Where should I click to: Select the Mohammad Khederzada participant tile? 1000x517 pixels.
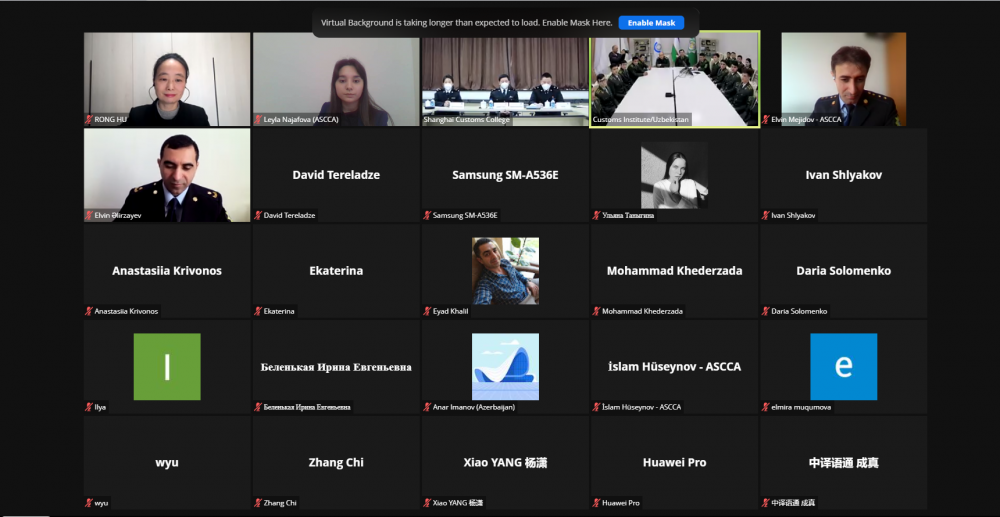(x=675, y=271)
